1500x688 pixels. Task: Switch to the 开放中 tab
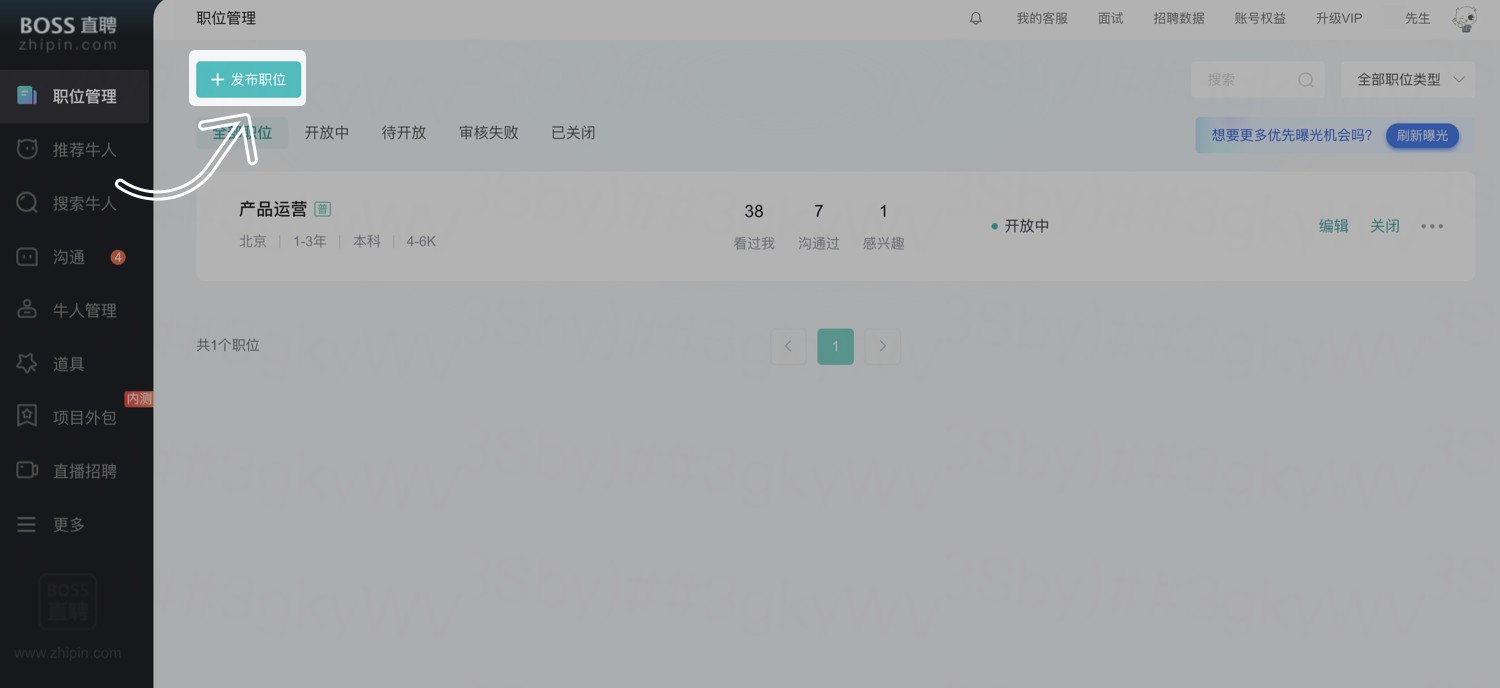[326, 132]
